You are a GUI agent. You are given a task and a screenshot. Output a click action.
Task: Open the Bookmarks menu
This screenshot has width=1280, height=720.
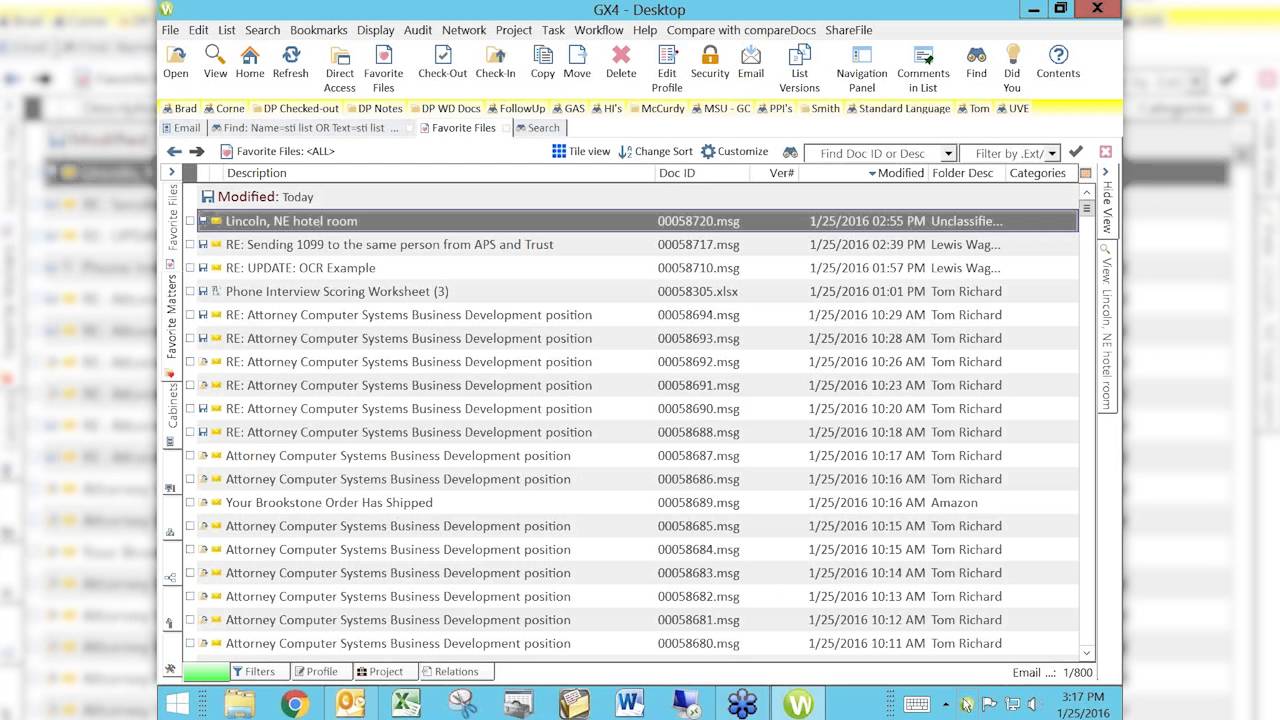click(318, 30)
